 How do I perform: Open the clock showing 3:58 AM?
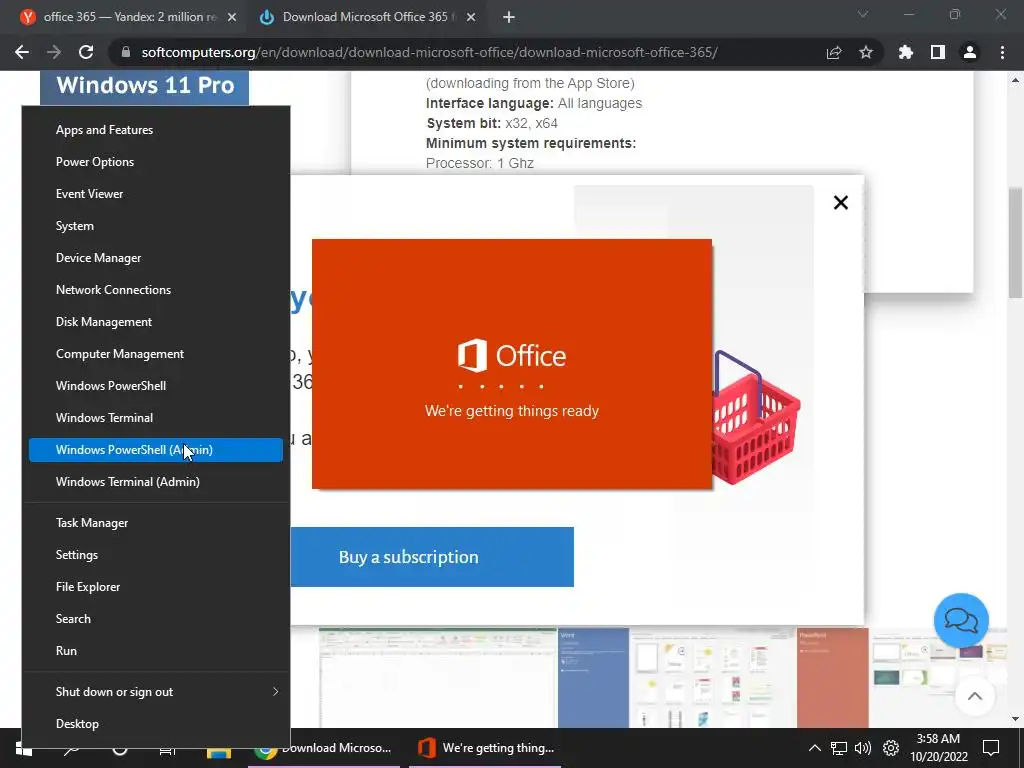coord(938,748)
